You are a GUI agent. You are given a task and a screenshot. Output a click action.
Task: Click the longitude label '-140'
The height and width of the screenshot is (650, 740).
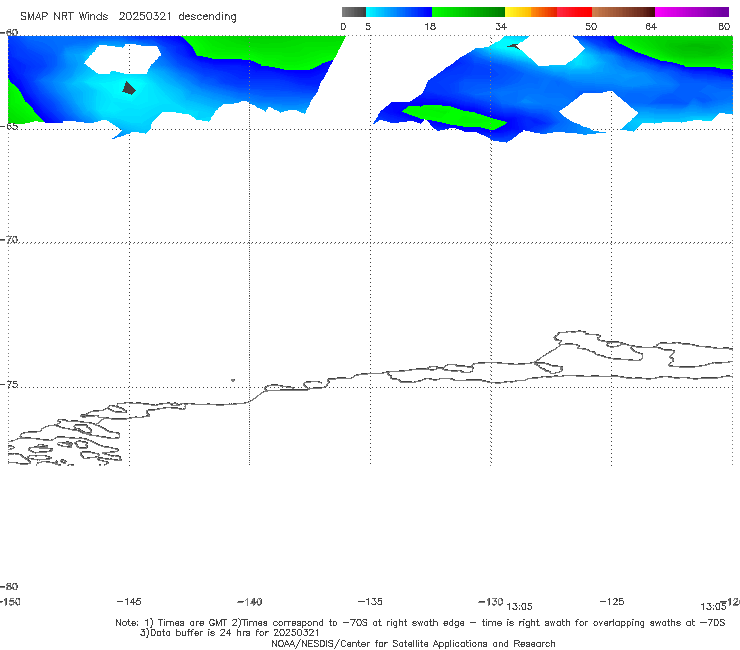[x=249, y=602]
